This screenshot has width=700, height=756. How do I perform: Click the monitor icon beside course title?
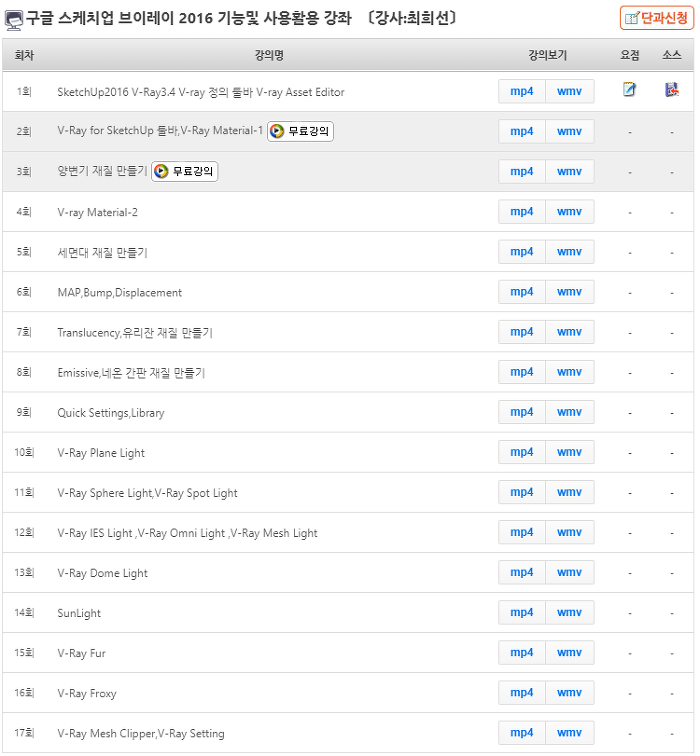click(x=13, y=20)
